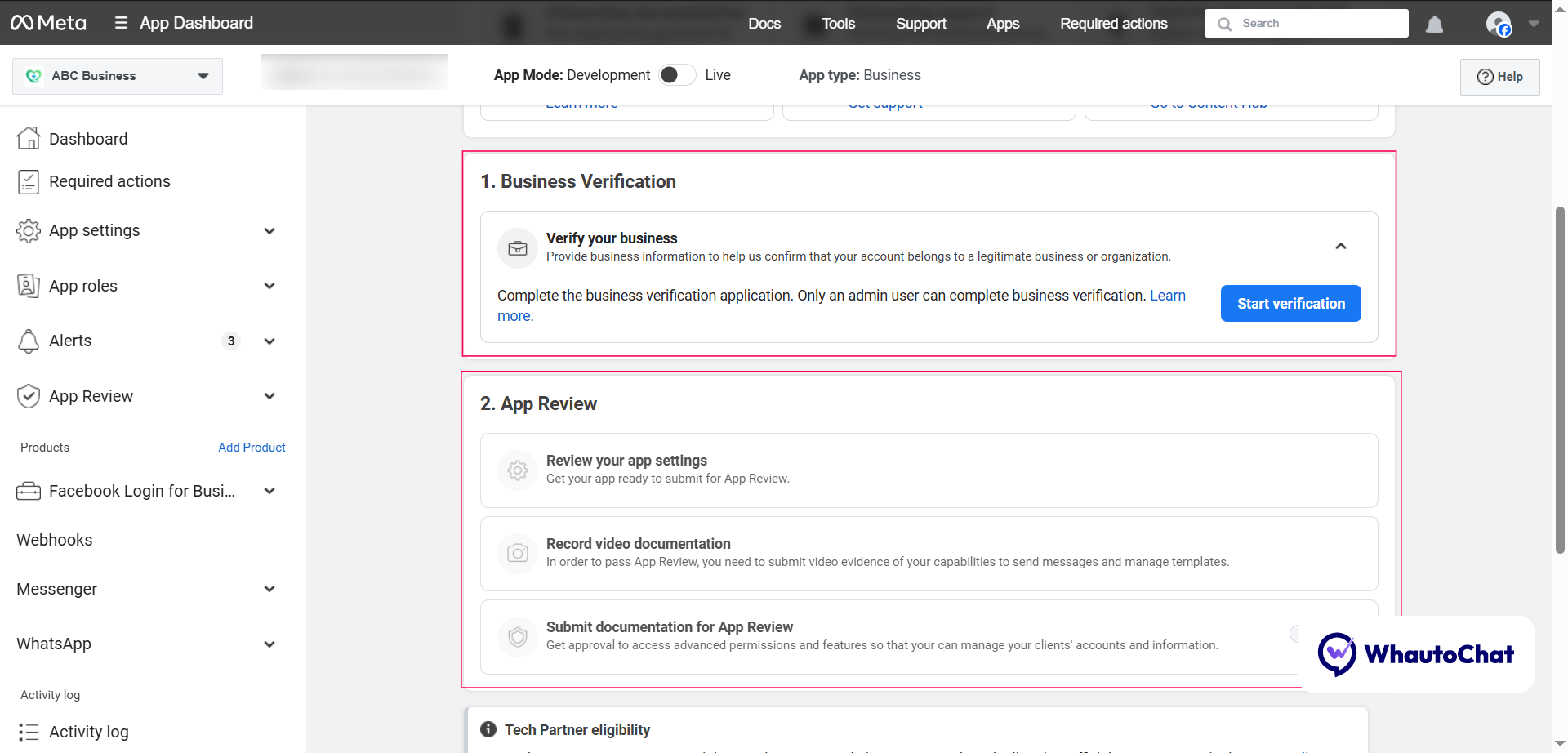Open the Docs menu
Viewport: 1568px width, 753px height.
[764, 24]
